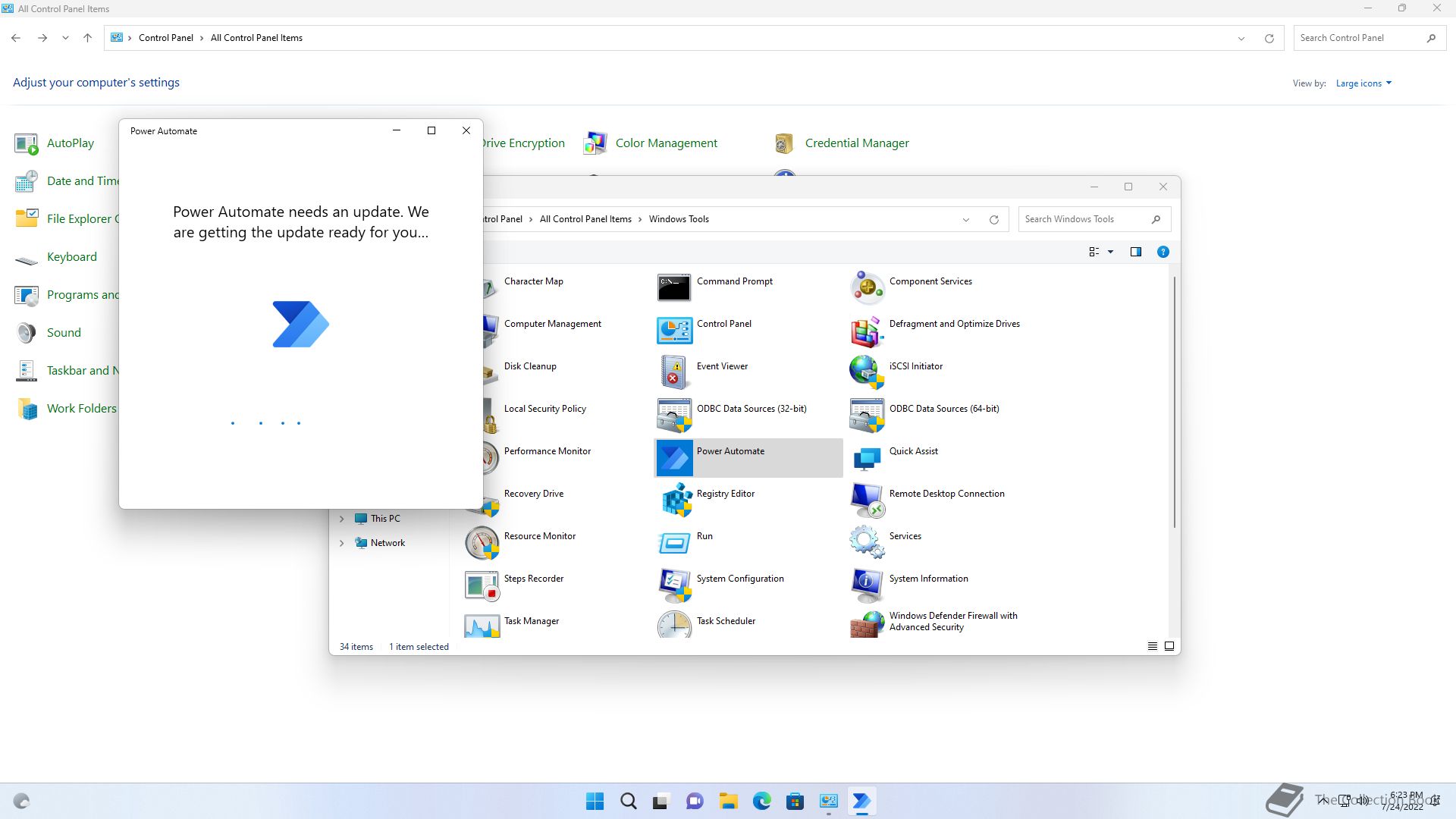Refresh the Control Panel window
This screenshot has width=1456, height=819.
click(x=1269, y=38)
